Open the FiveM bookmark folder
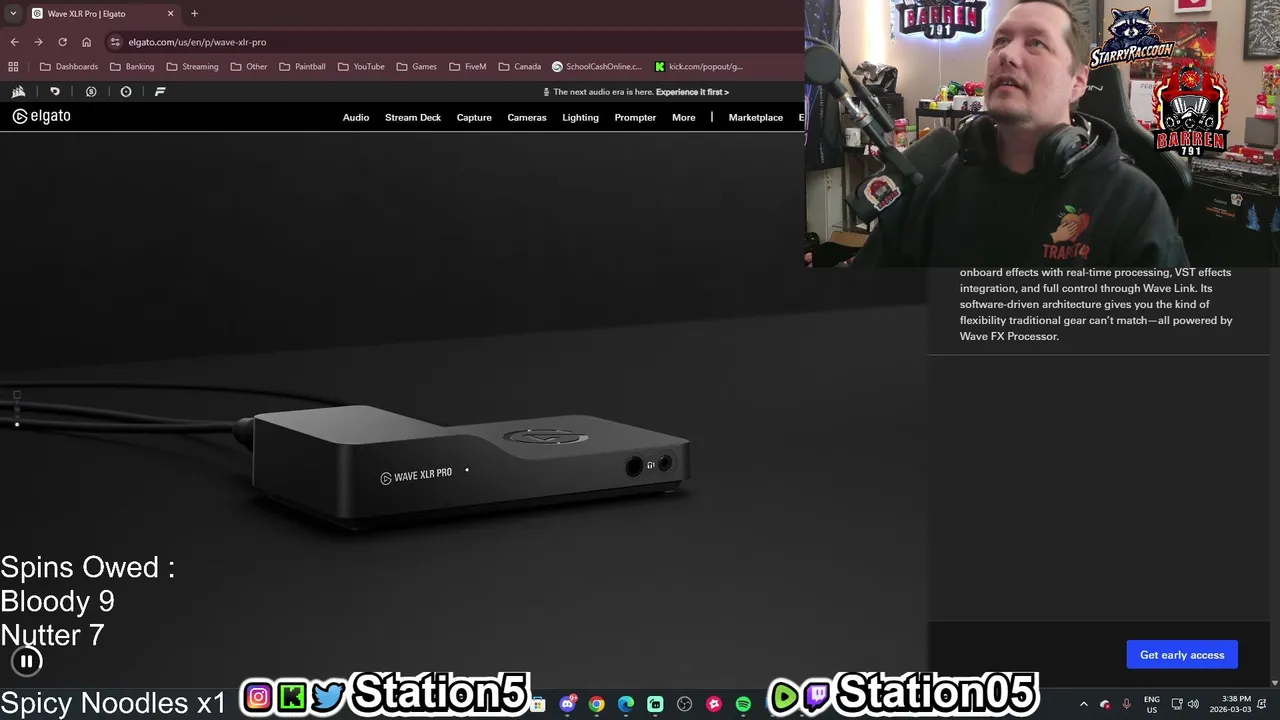This screenshot has height=720, width=1280. [x=468, y=67]
